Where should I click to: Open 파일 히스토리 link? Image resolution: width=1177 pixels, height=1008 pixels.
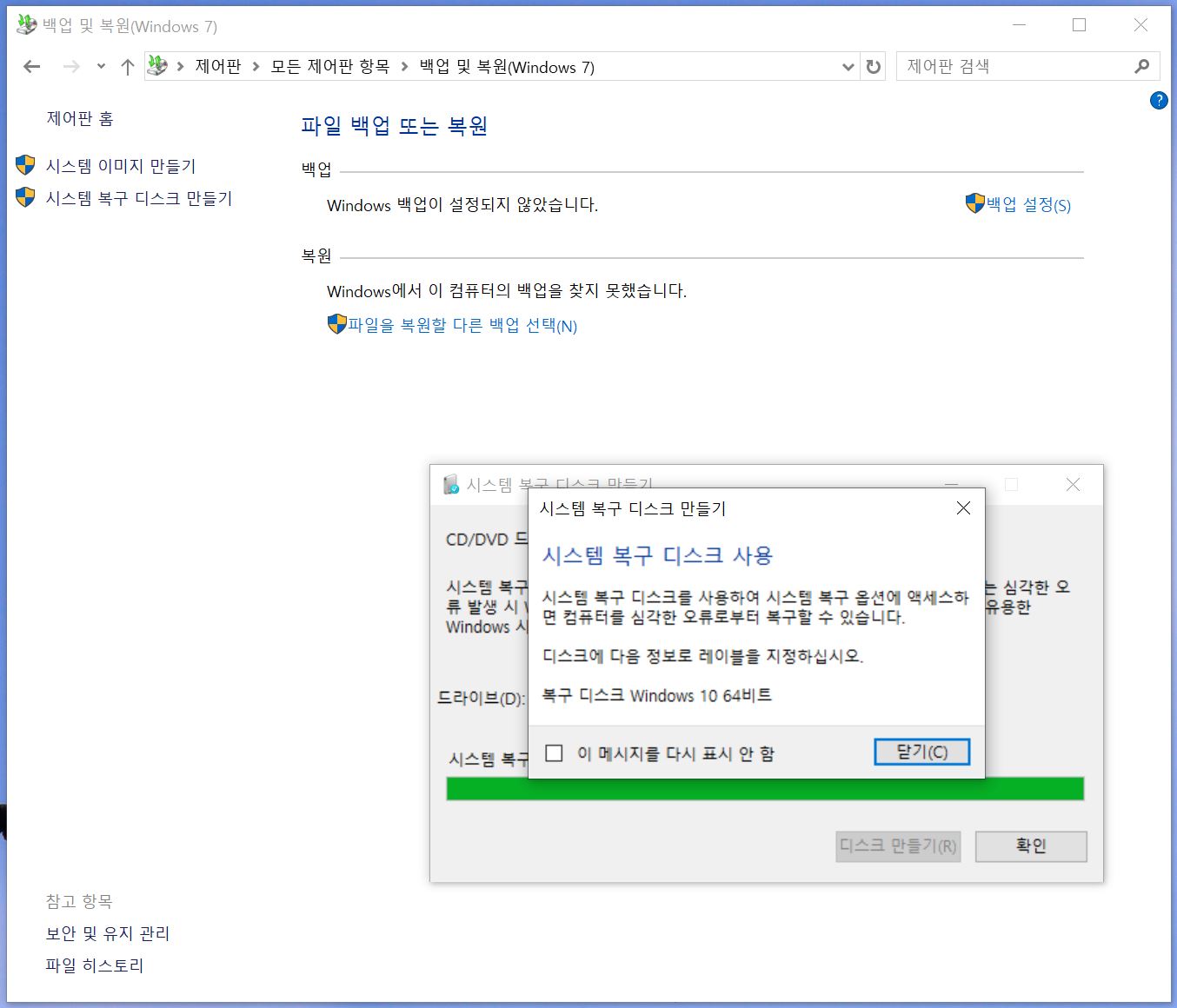[x=95, y=965]
